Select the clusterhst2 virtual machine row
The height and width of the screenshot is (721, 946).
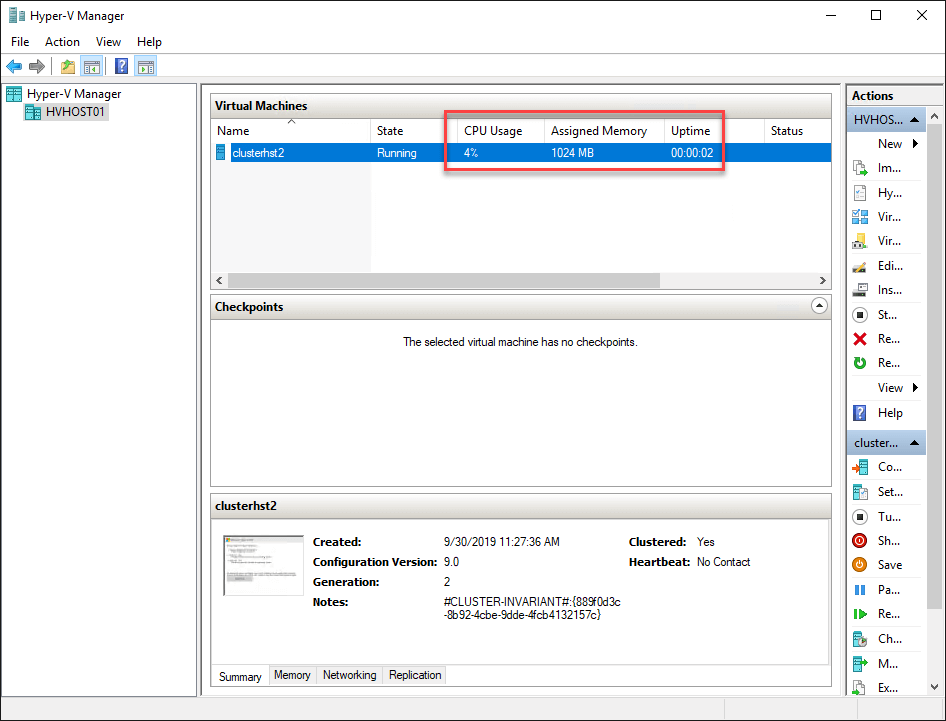coord(521,153)
